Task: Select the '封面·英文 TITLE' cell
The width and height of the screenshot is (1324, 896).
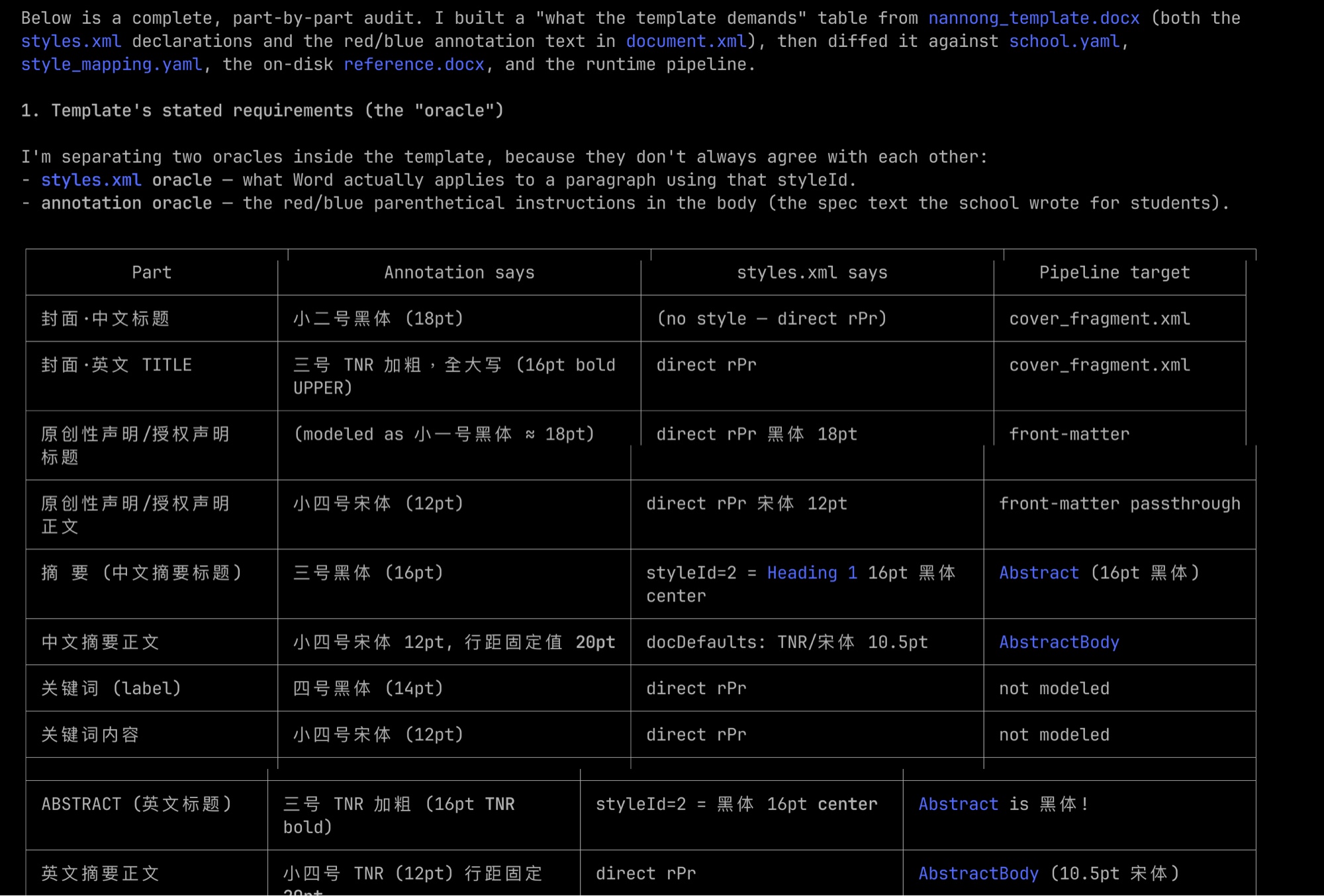Action: [x=152, y=376]
